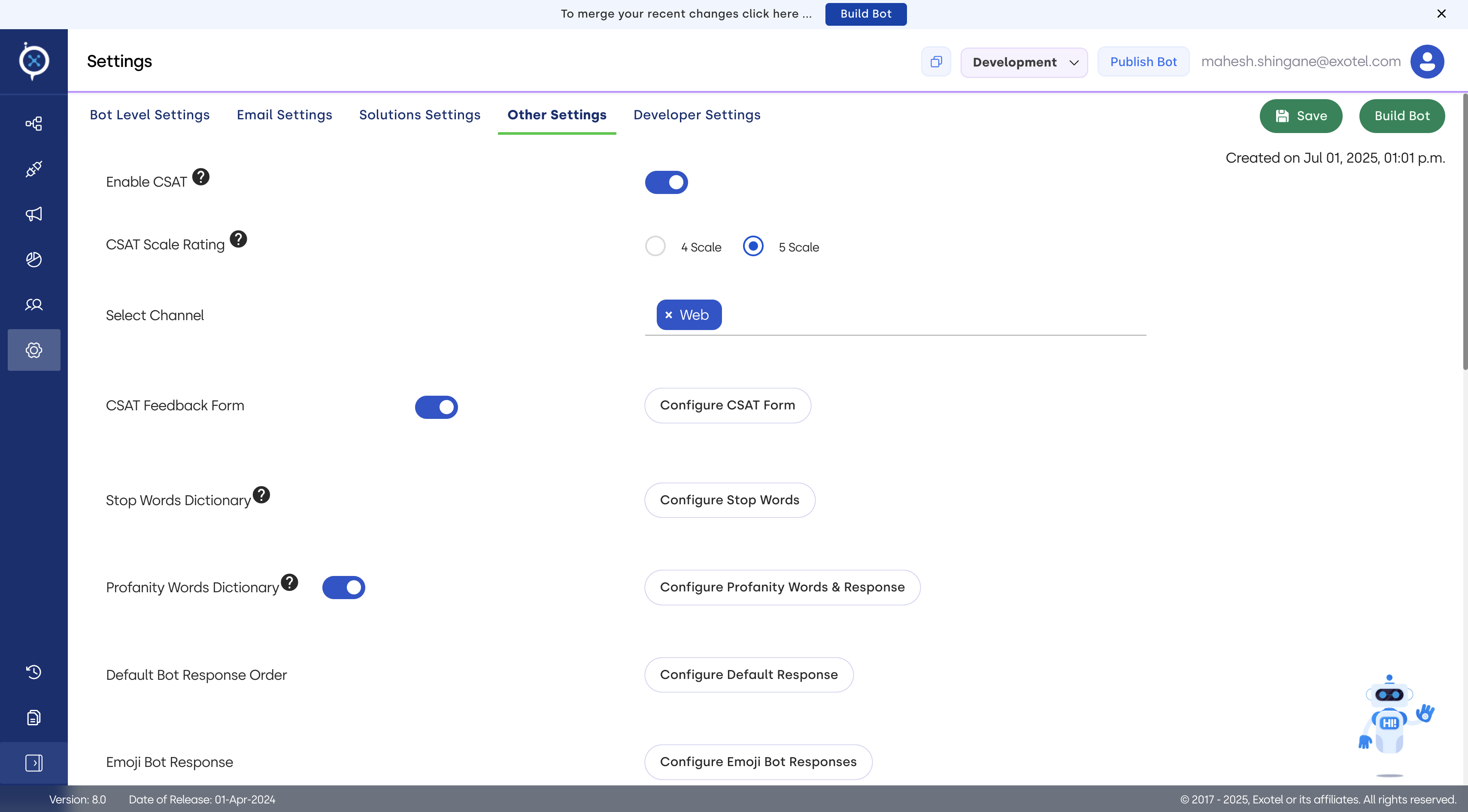Open the Bot Level Settings tab
The image size is (1468, 812).
pos(149,115)
